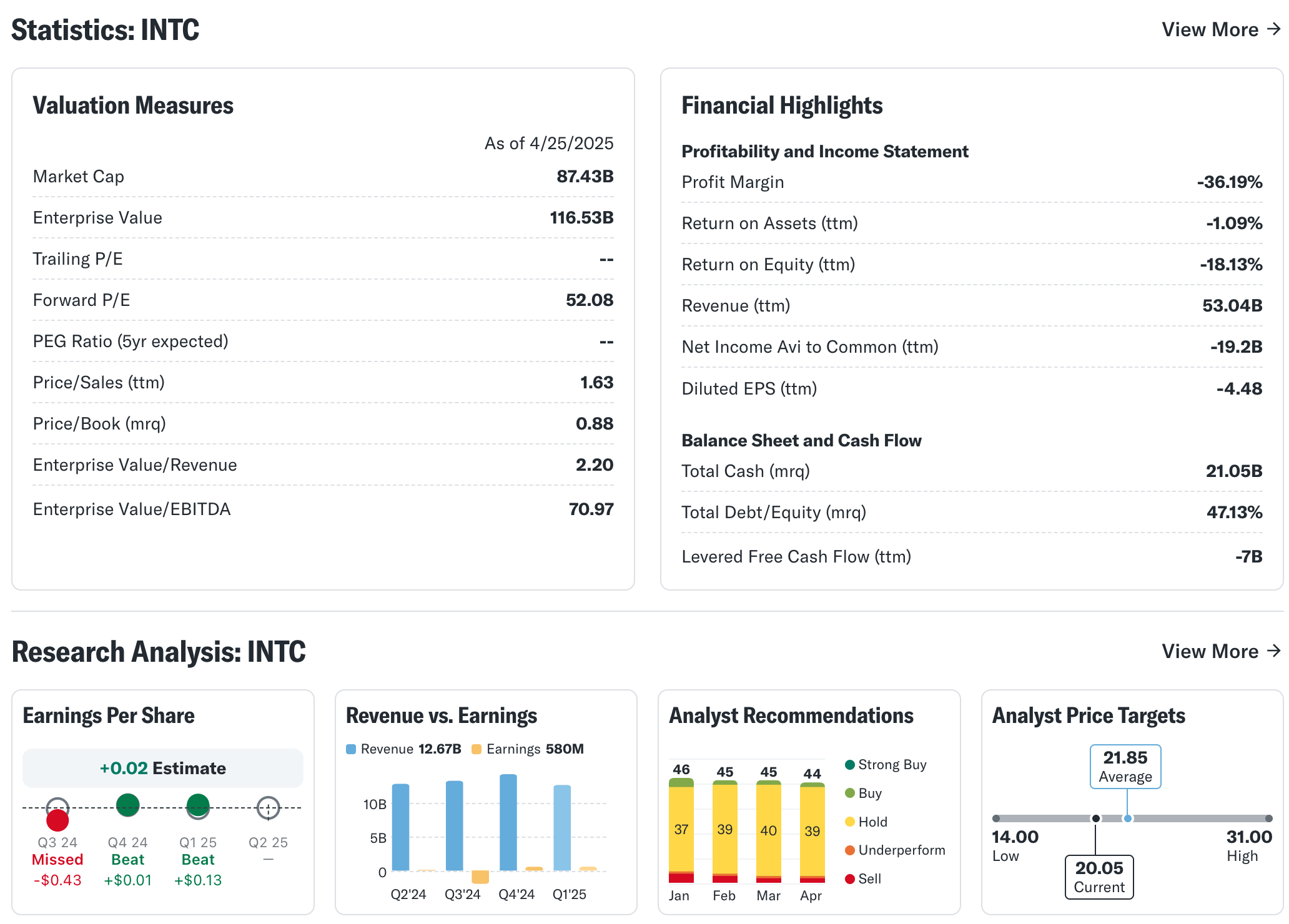
Task: Click the Q1'25 light blue revenue bar
Action: [x=562, y=828]
